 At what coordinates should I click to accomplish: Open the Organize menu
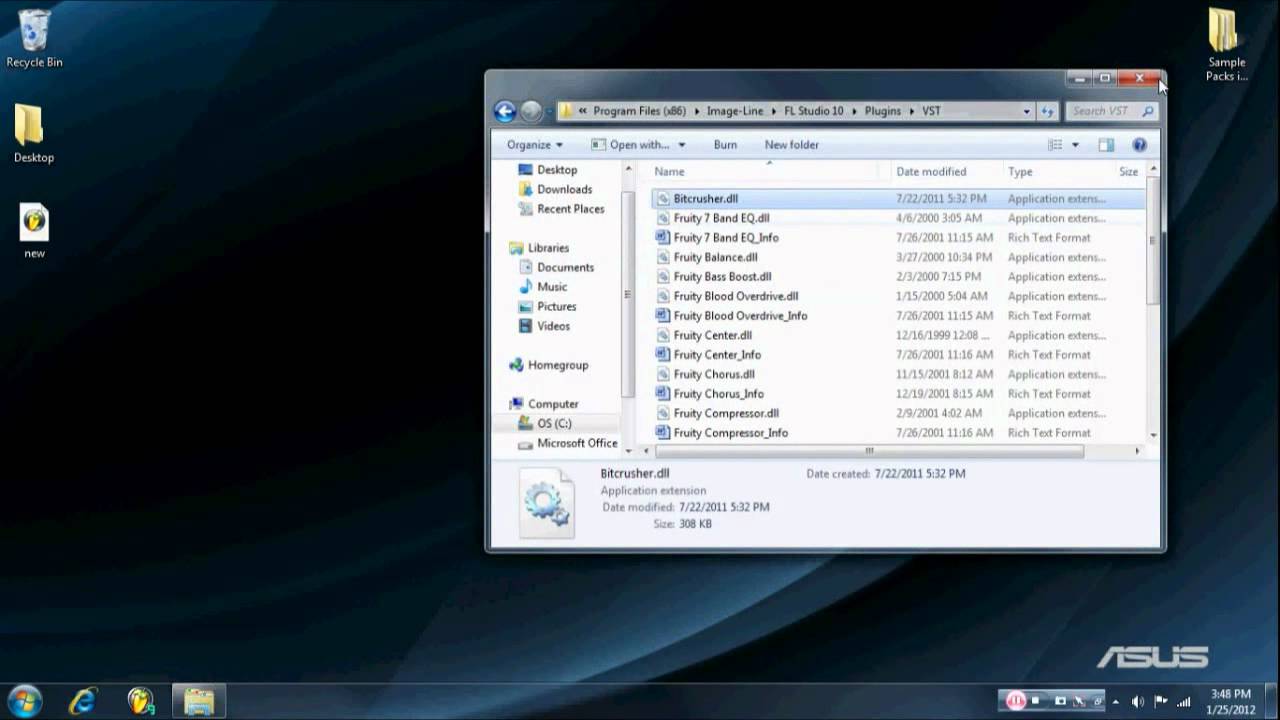pyautogui.click(x=535, y=145)
